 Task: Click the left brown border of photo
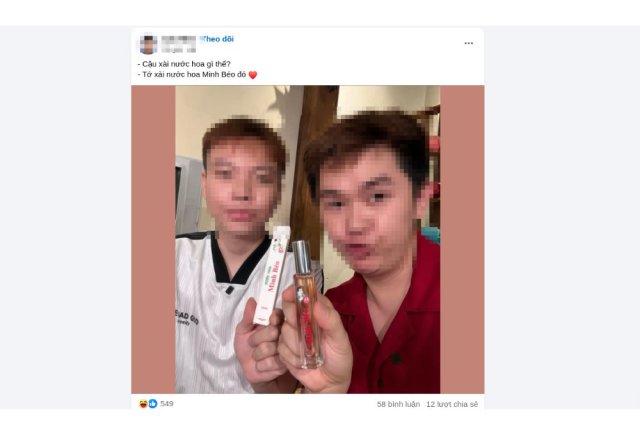(153, 239)
